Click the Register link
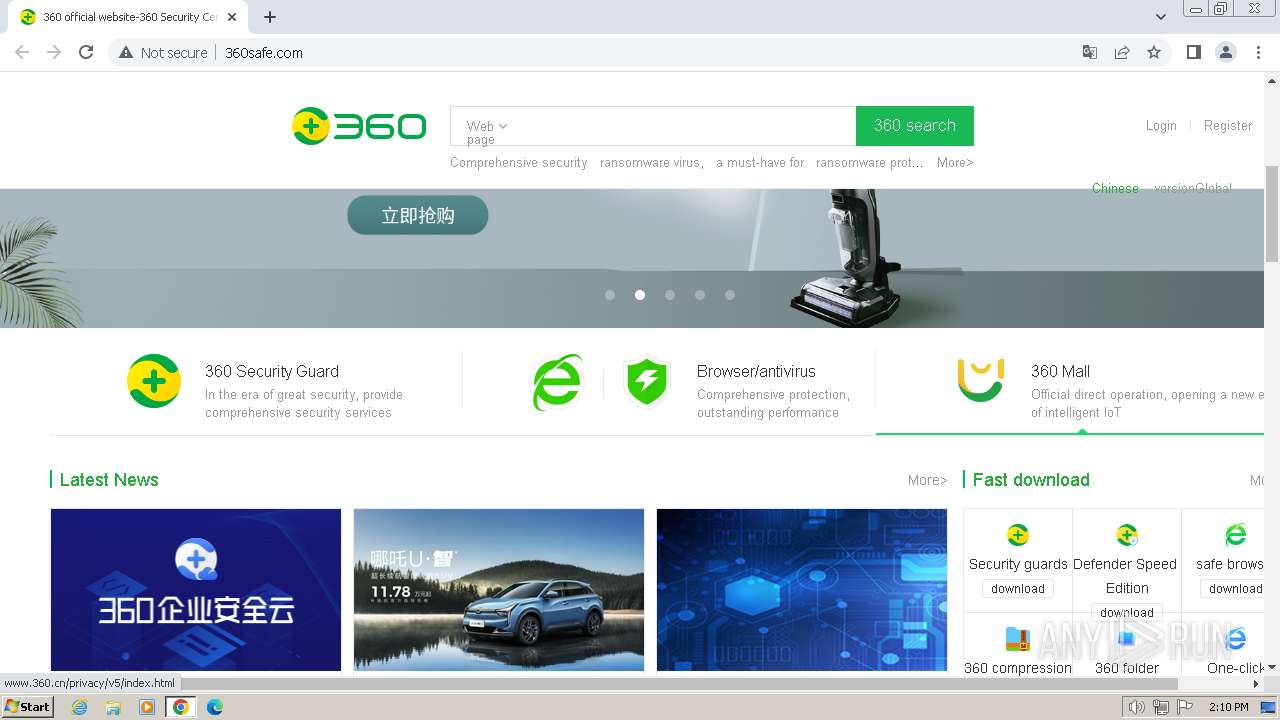 click(1228, 125)
